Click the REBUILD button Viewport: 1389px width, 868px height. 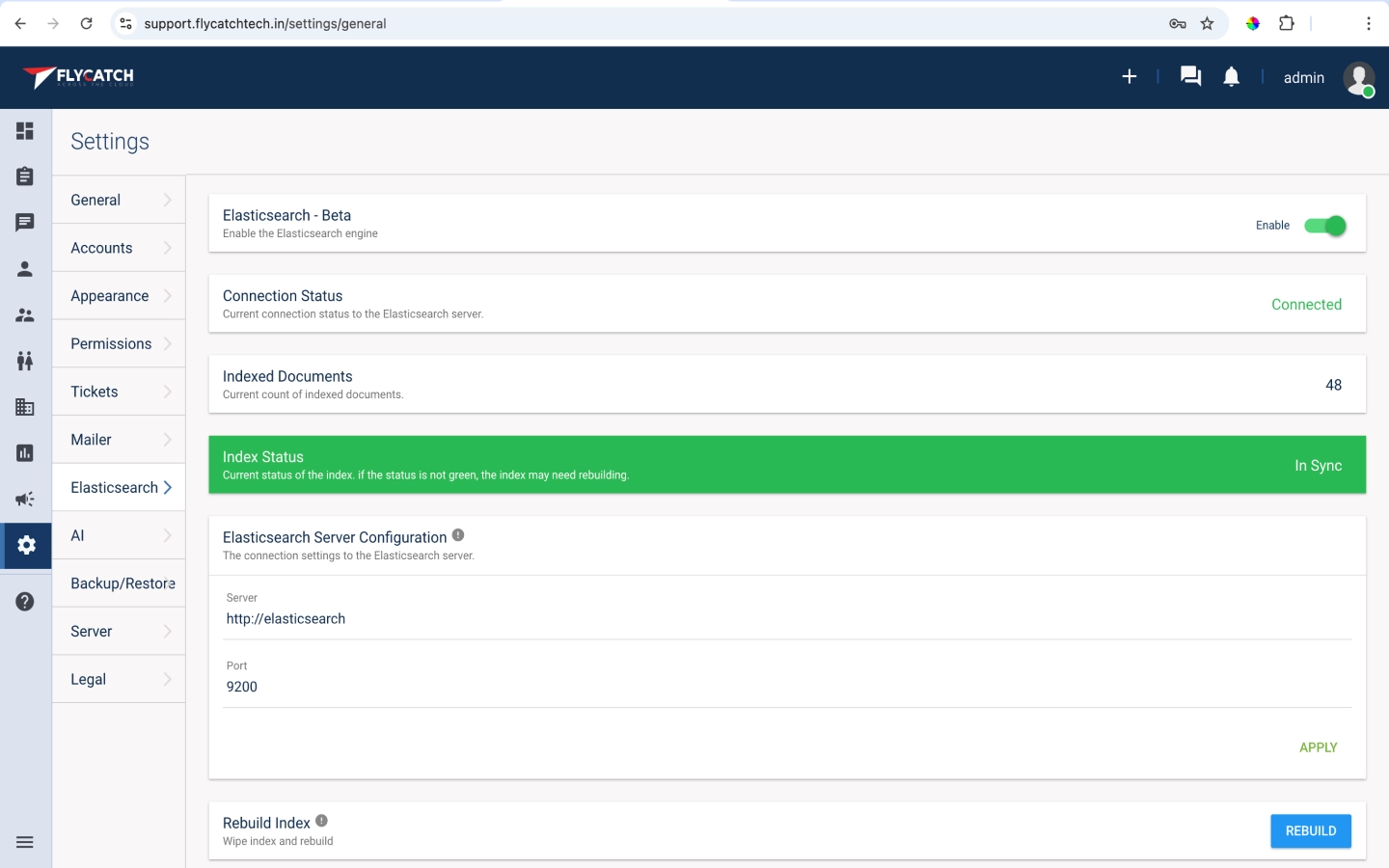coord(1311,830)
